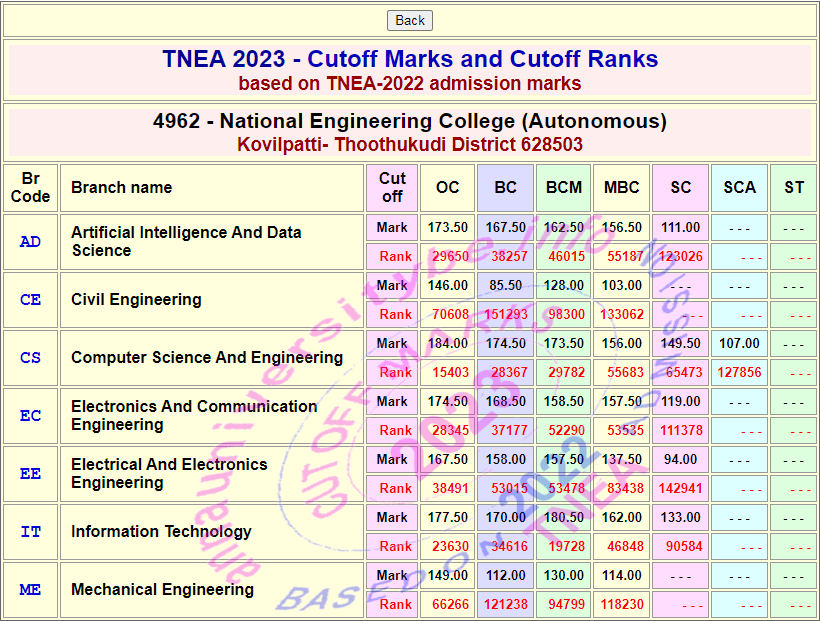
Task: Click the National Engineering College heading
Action: click(x=410, y=121)
